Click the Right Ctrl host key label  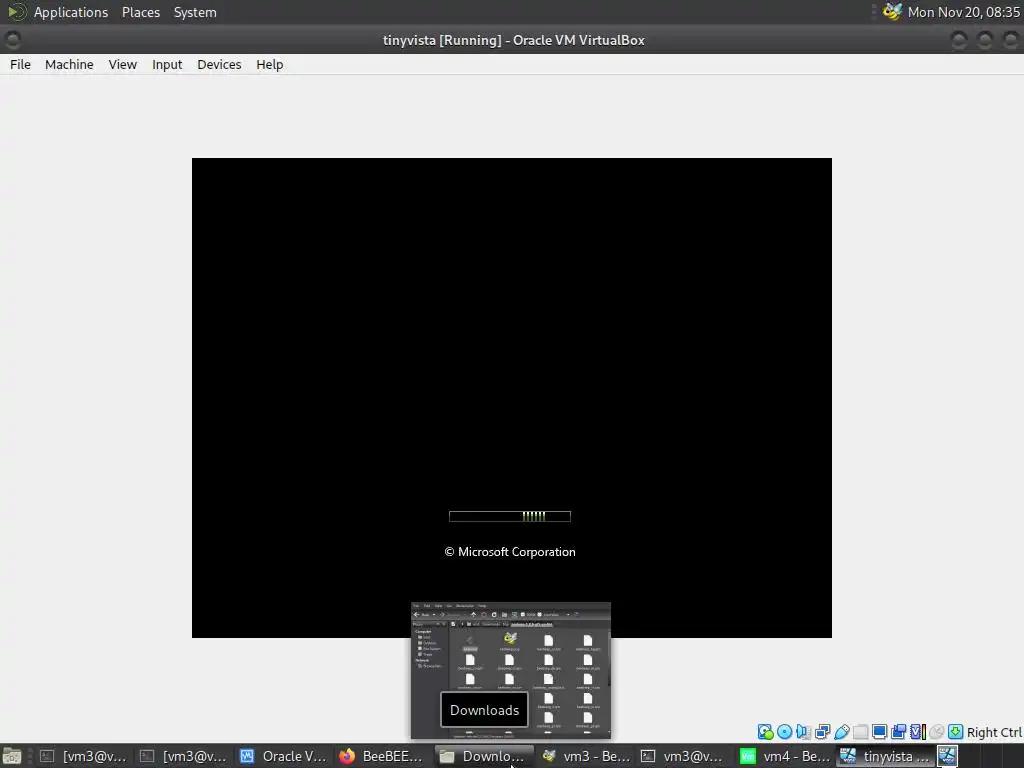click(994, 733)
